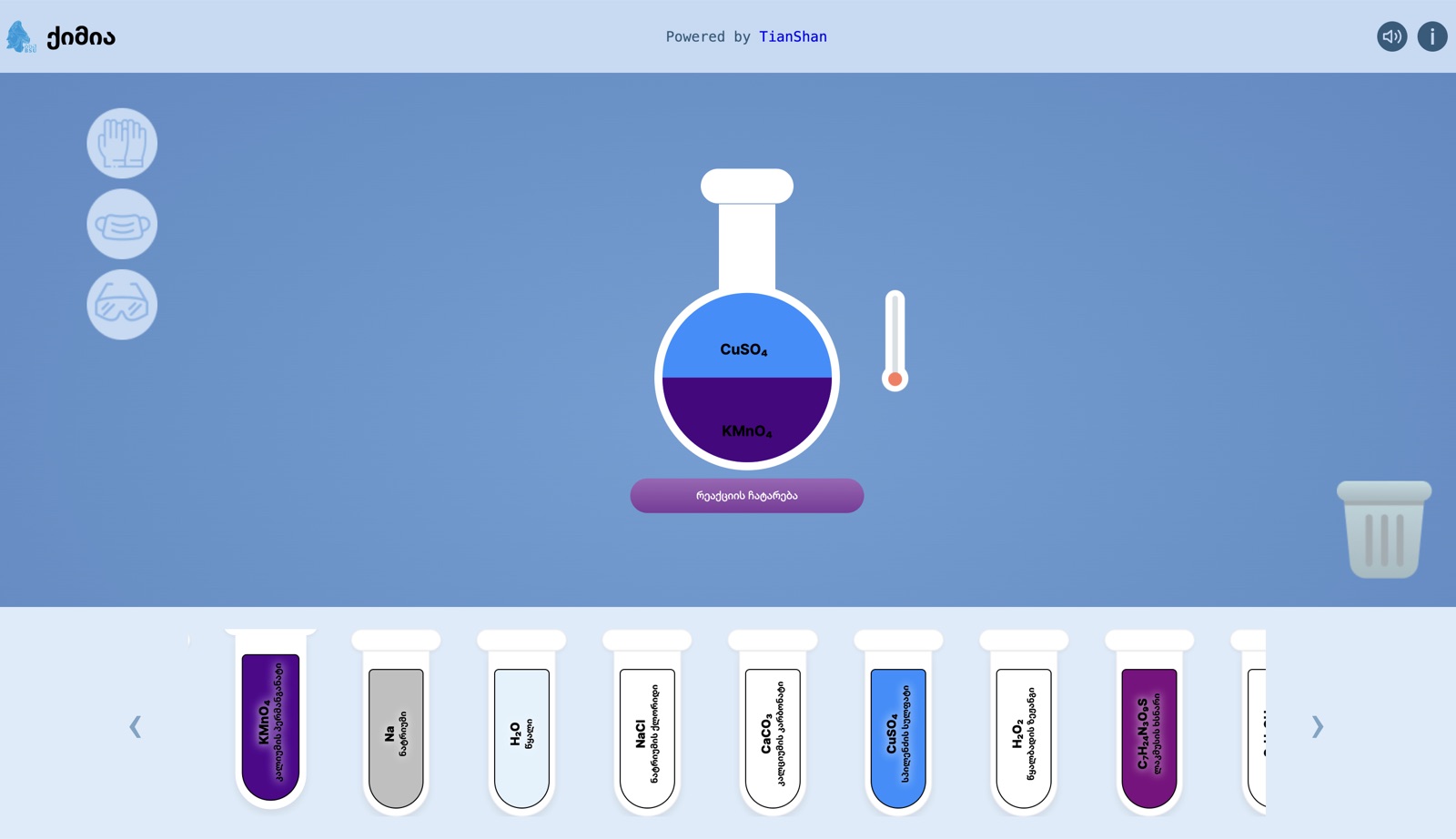Select the H2O water test tube
Image resolution: width=1456 pixels, height=839 pixels.
coord(521,723)
